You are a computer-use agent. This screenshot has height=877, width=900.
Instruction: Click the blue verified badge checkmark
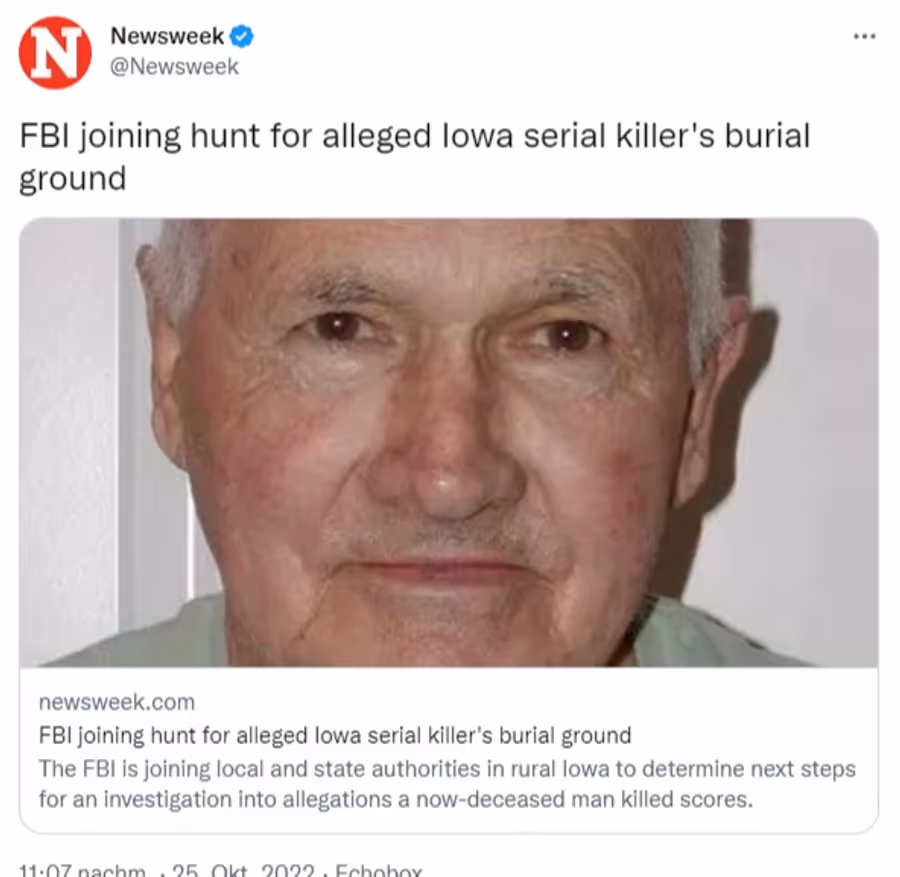[242, 36]
